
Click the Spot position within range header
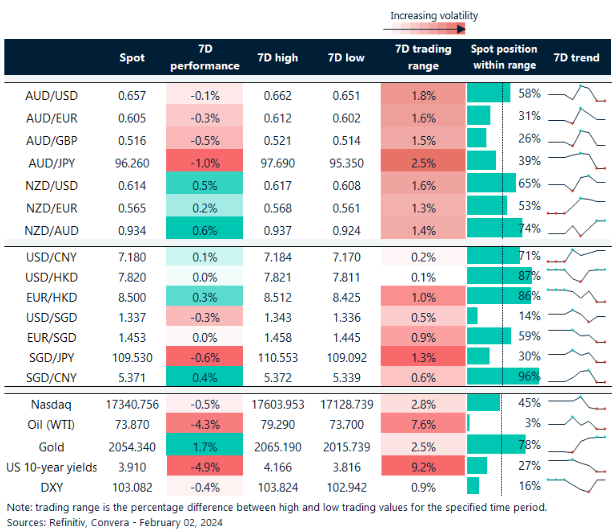click(x=504, y=58)
